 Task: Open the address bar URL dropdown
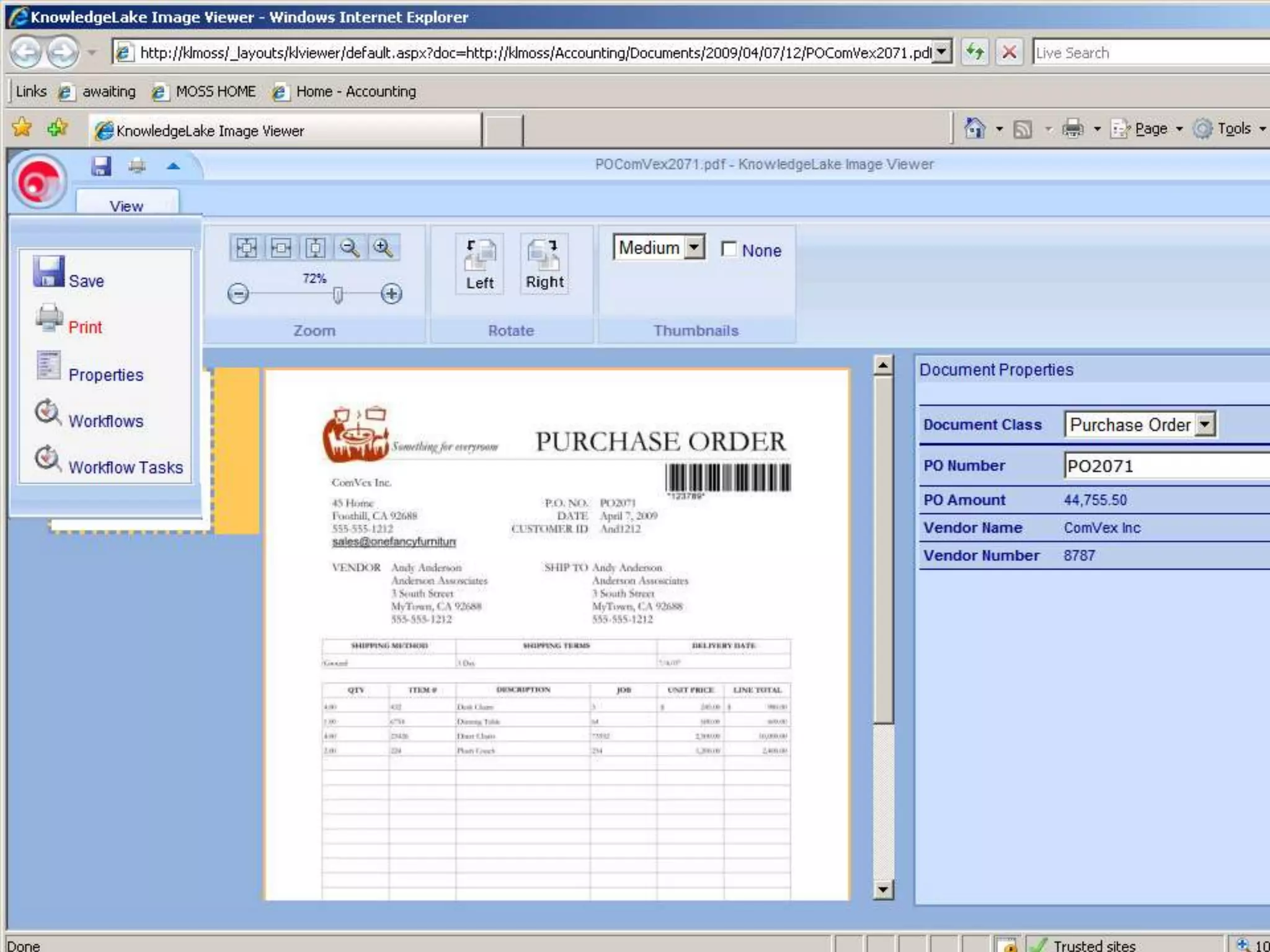tap(942, 52)
